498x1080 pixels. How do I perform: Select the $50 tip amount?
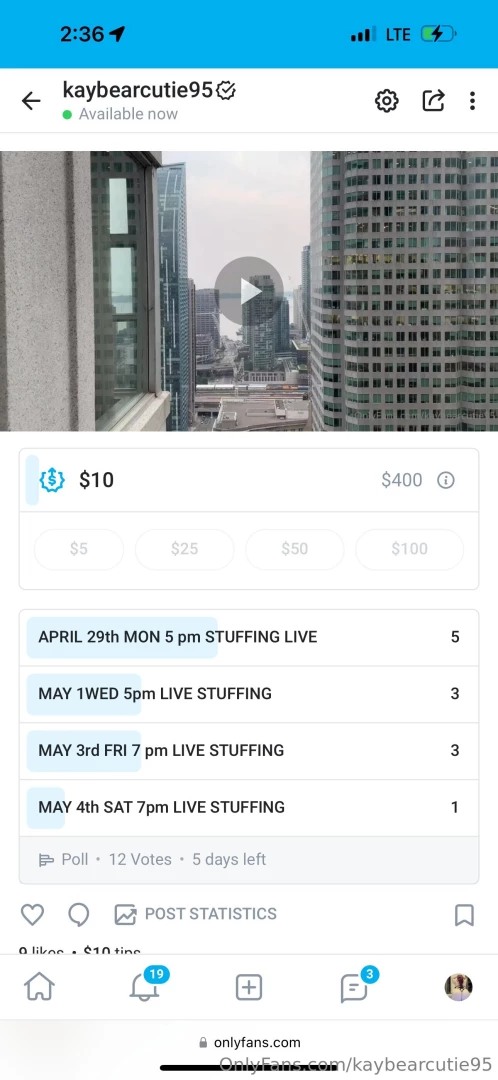294,549
